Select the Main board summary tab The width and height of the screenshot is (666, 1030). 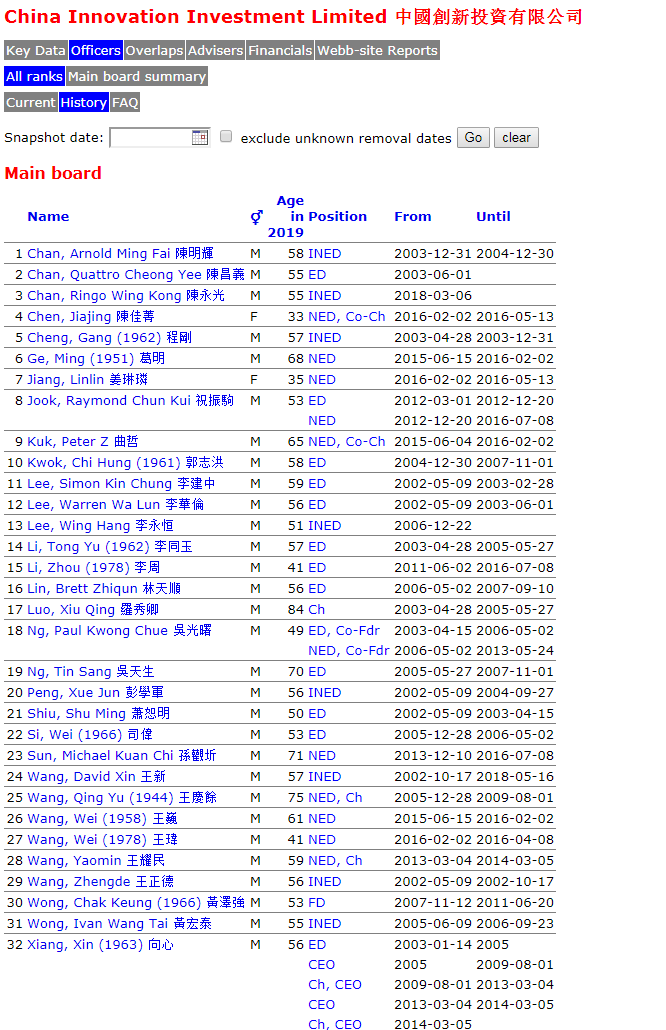tap(137, 76)
